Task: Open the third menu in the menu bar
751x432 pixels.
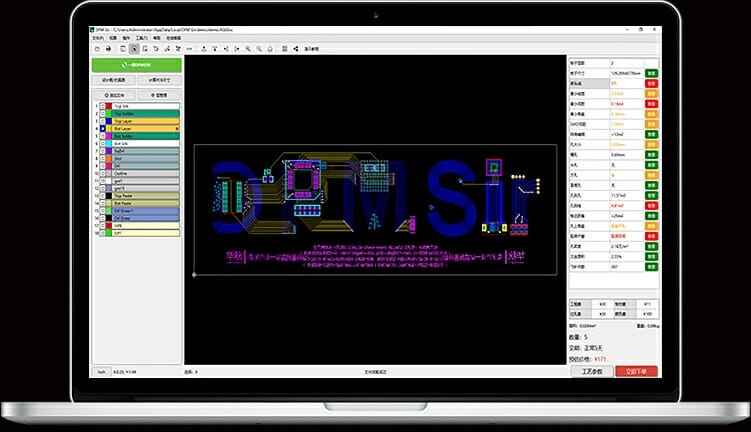Action: pyautogui.click(x=126, y=38)
